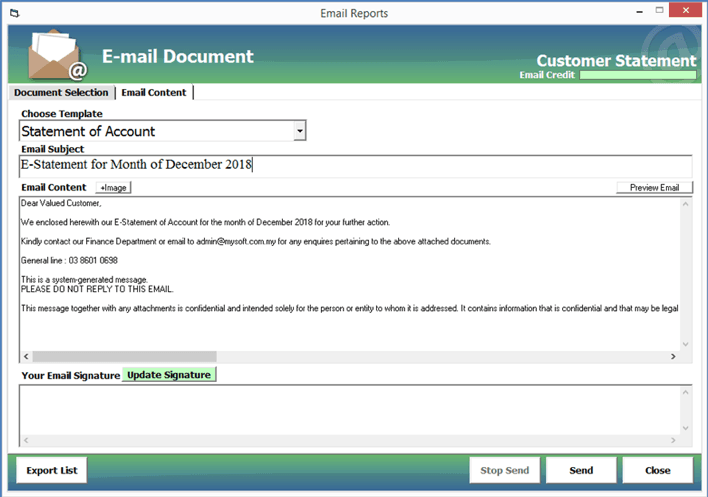The width and height of the screenshot is (708, 497).
Task: Switch to the Document Selection tab
Action: tap(61, 93)
